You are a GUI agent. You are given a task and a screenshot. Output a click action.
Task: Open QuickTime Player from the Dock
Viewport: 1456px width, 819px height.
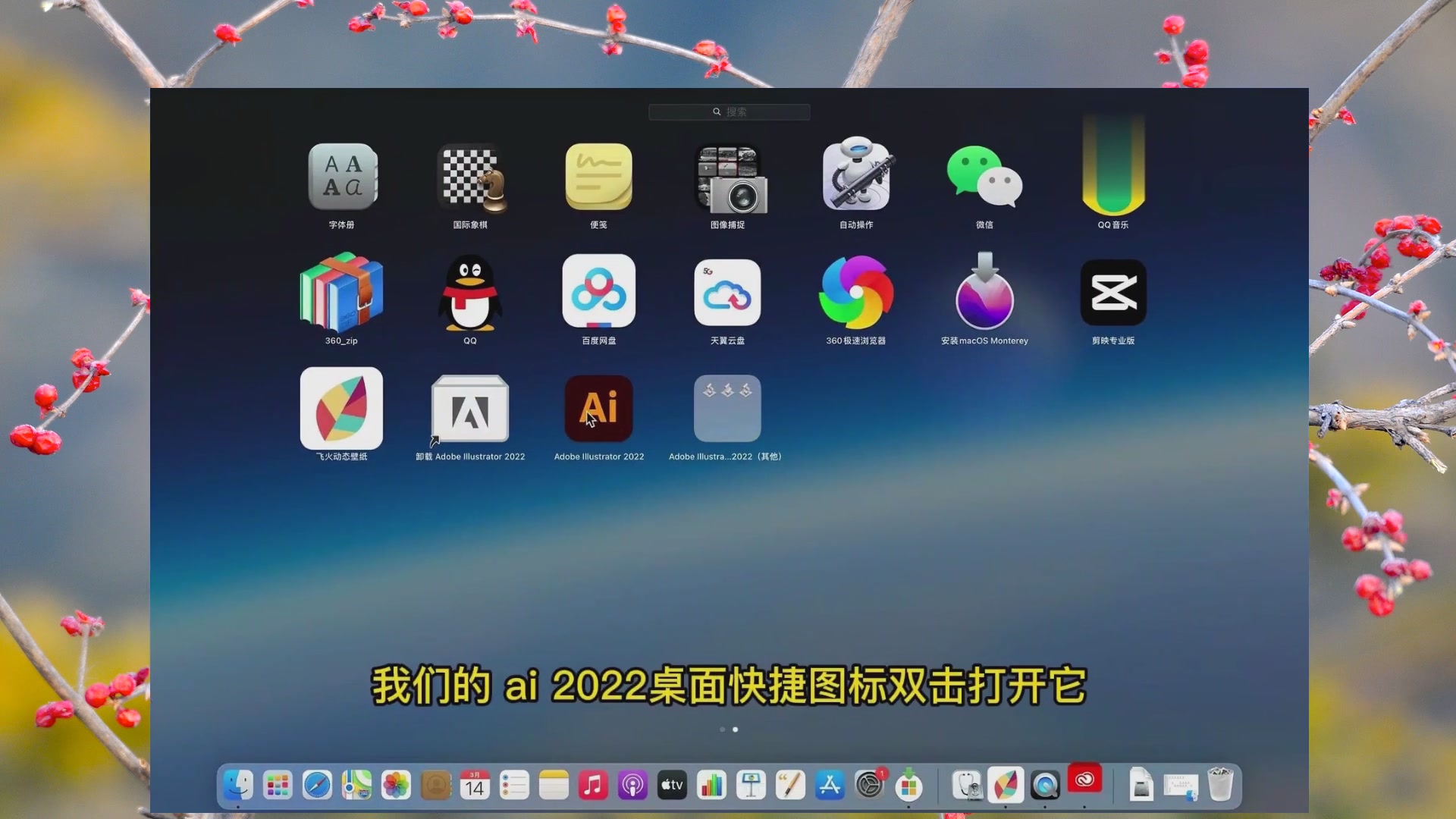pos(1045,786)
